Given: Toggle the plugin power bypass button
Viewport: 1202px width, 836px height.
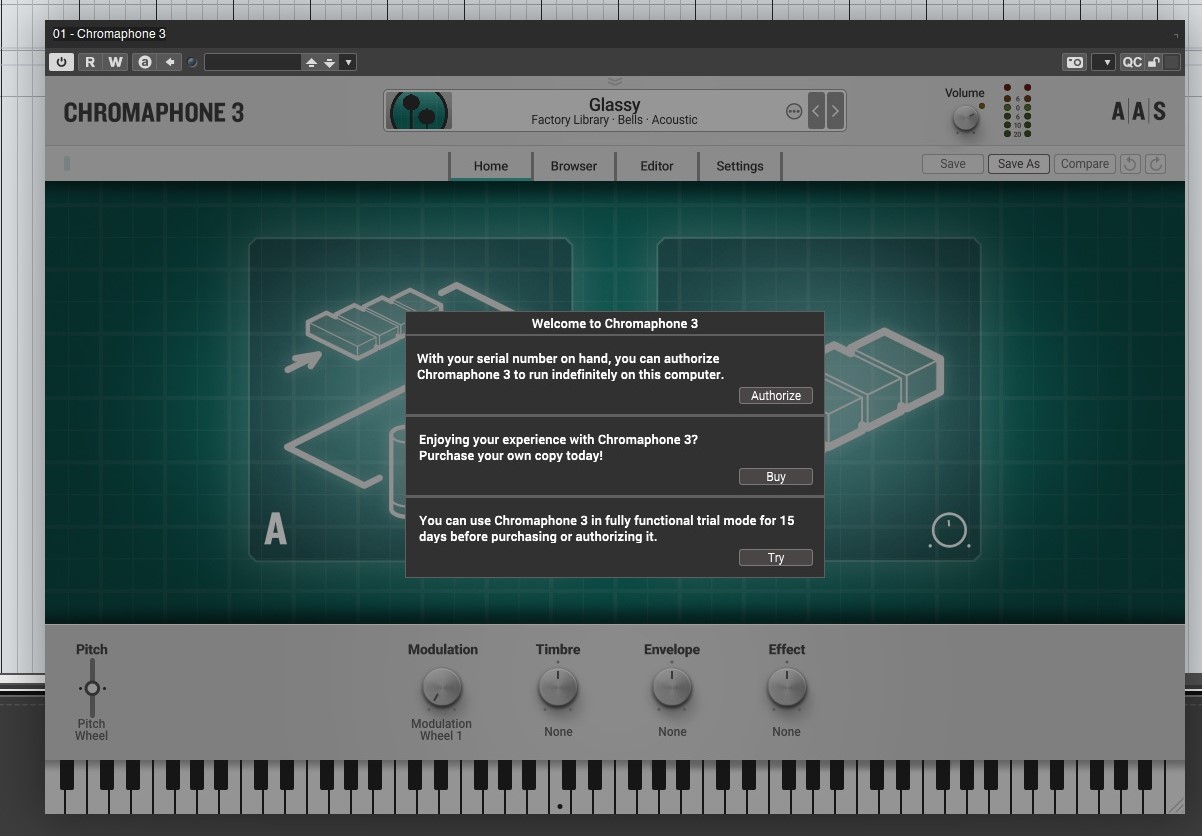Looking at the screenshot, I should coord(62,62).
